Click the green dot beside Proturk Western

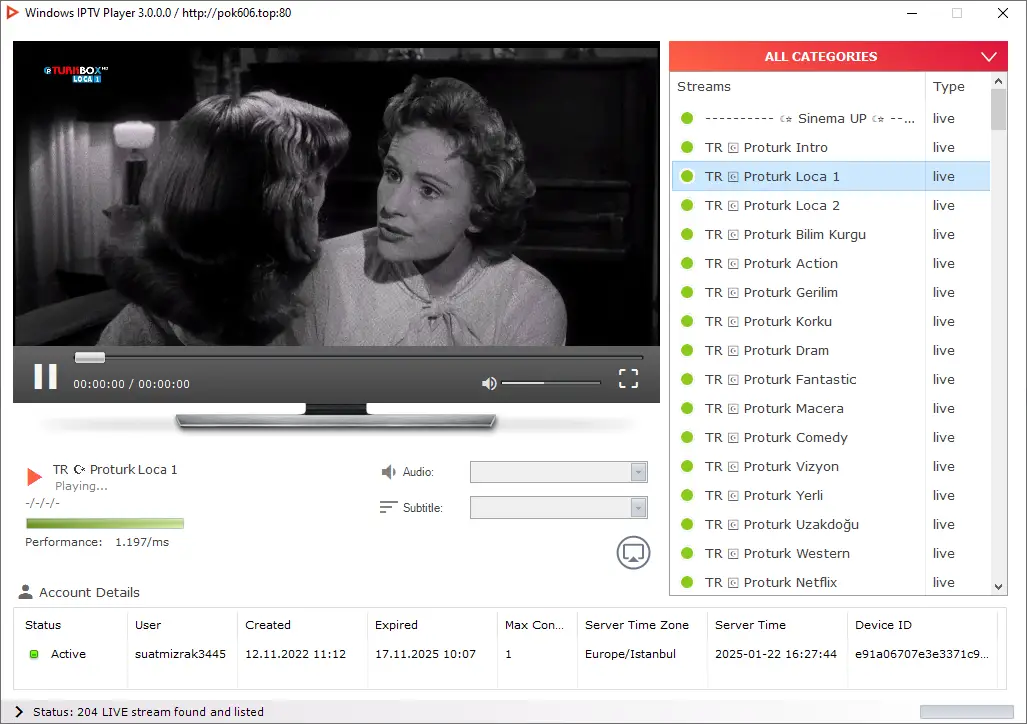pyautogui.click(x=687, y=553)
